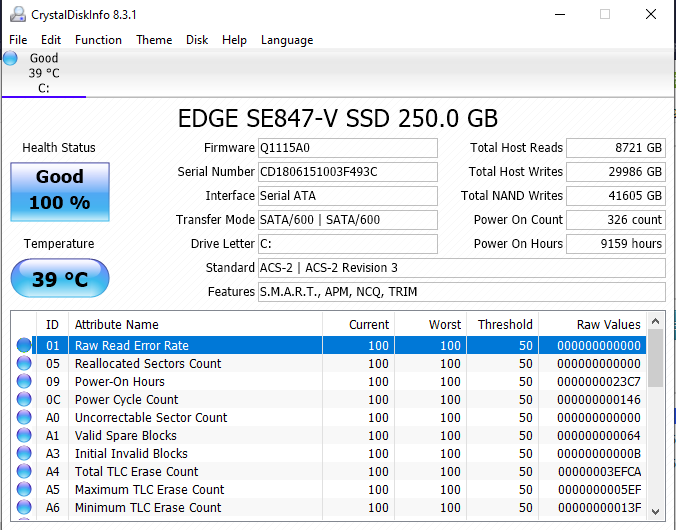Click the Interface field Serial ATA

347,196
